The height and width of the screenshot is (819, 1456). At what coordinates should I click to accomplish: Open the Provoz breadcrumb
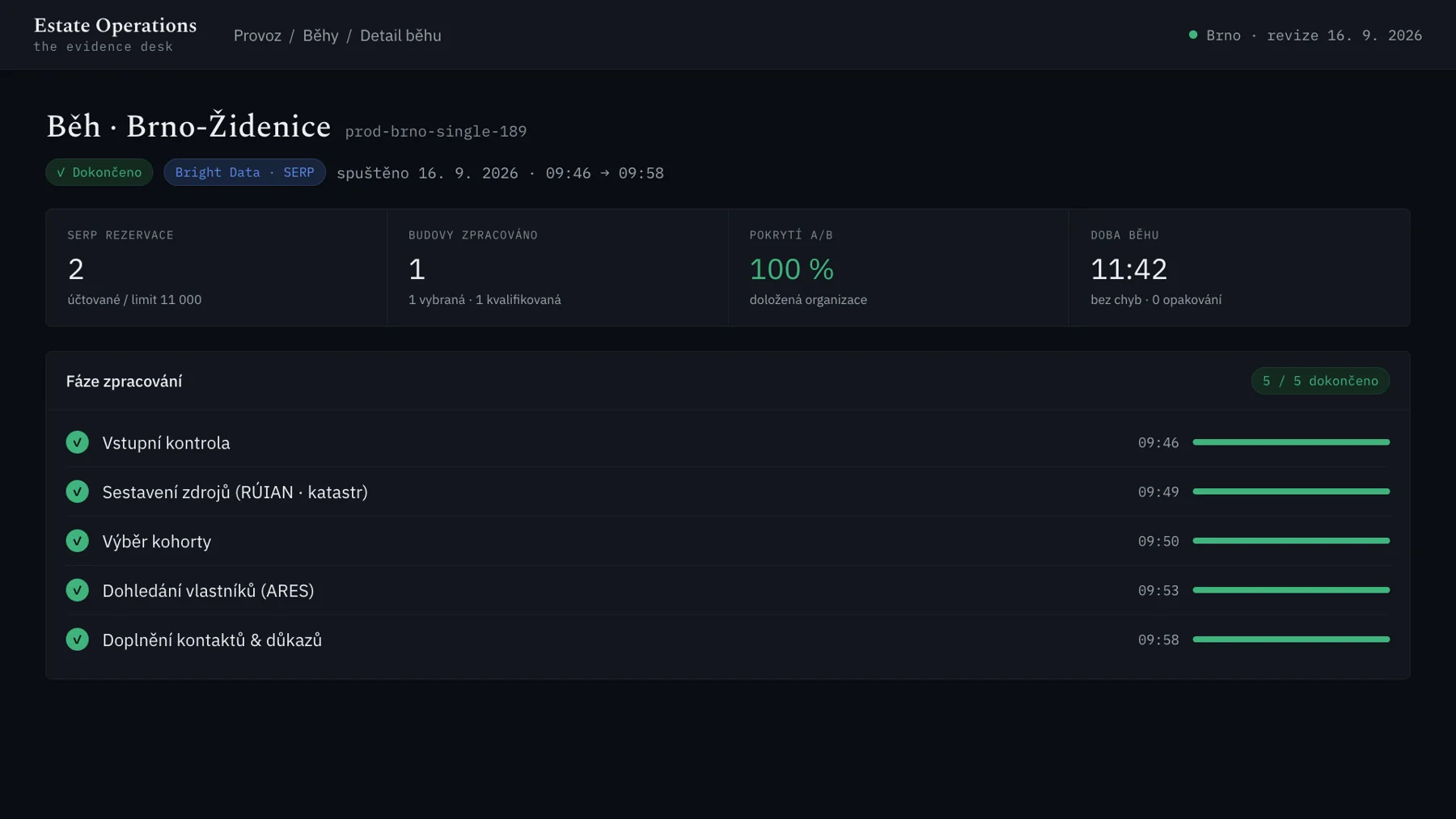[x=257, y=36]
